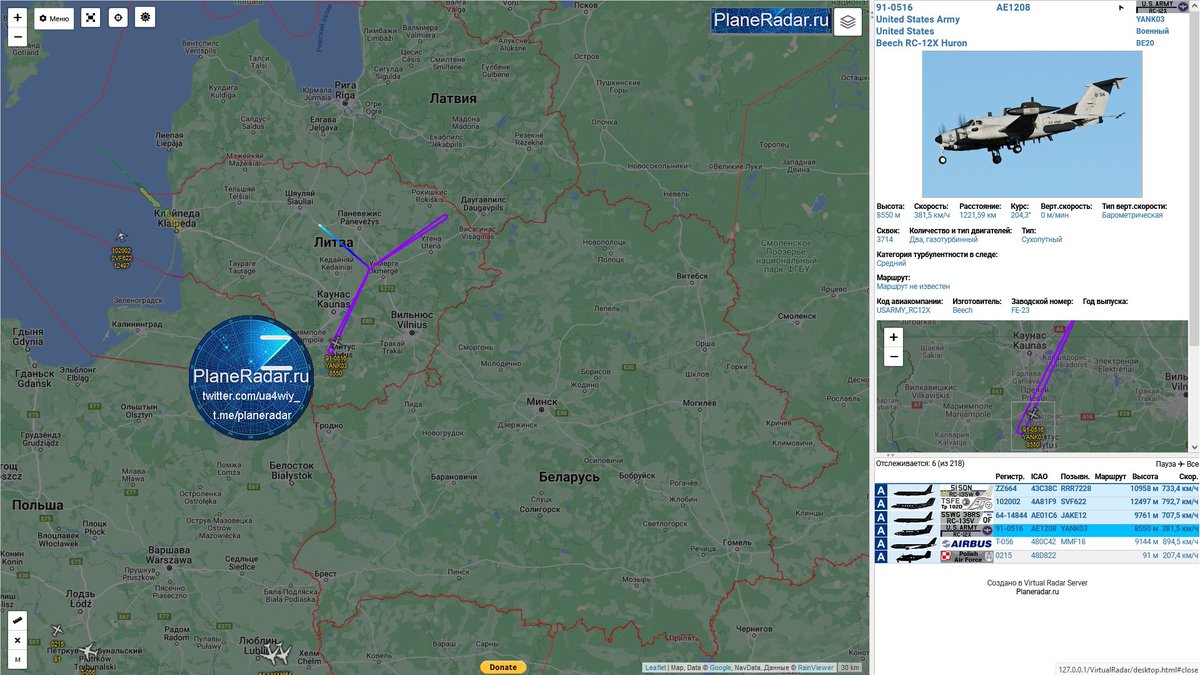Viewport: 1200px width, 675px height.
Task: Open the Leaflet attribution link
Action: (655, 668)
